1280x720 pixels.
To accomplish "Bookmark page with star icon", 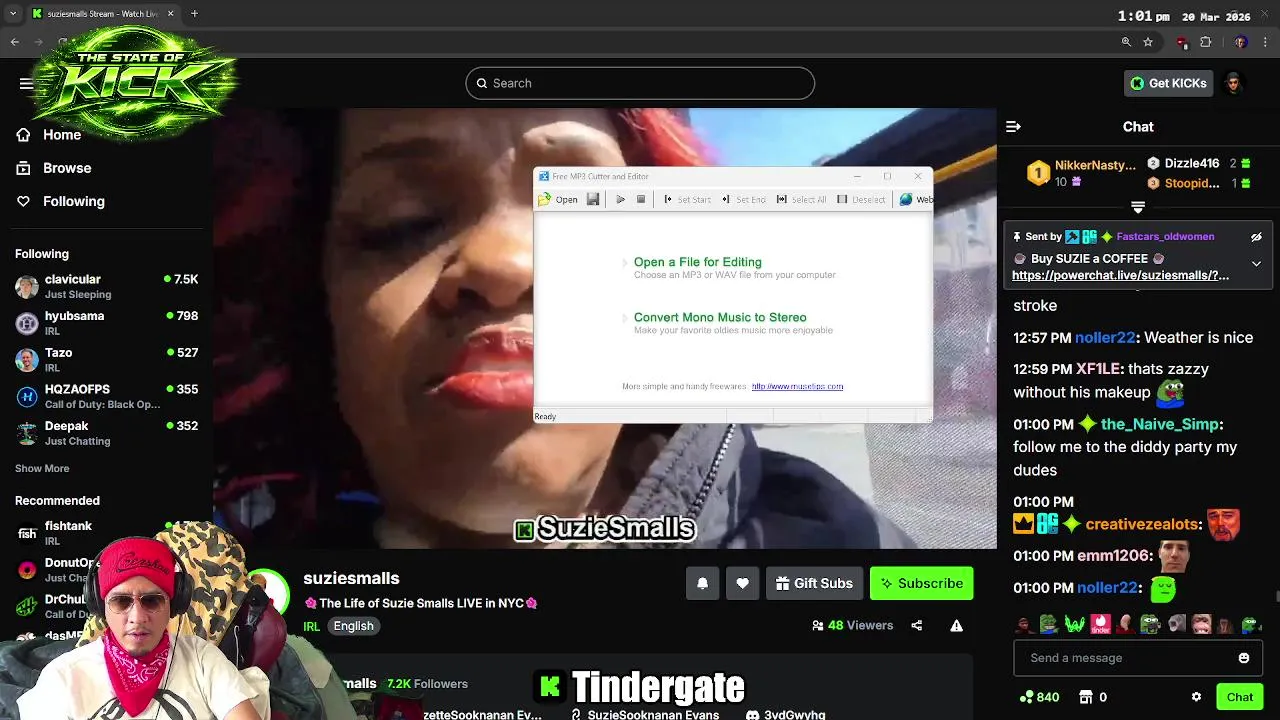I will [x=1148, y=42].
